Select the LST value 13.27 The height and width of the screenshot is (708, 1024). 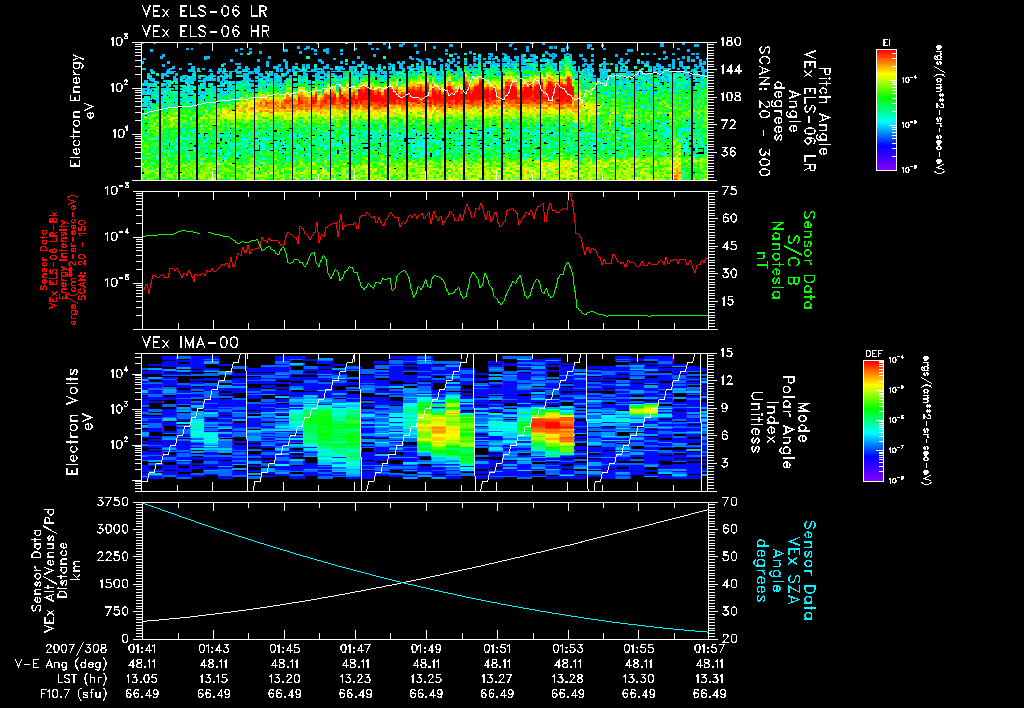[x=497, y=679]
